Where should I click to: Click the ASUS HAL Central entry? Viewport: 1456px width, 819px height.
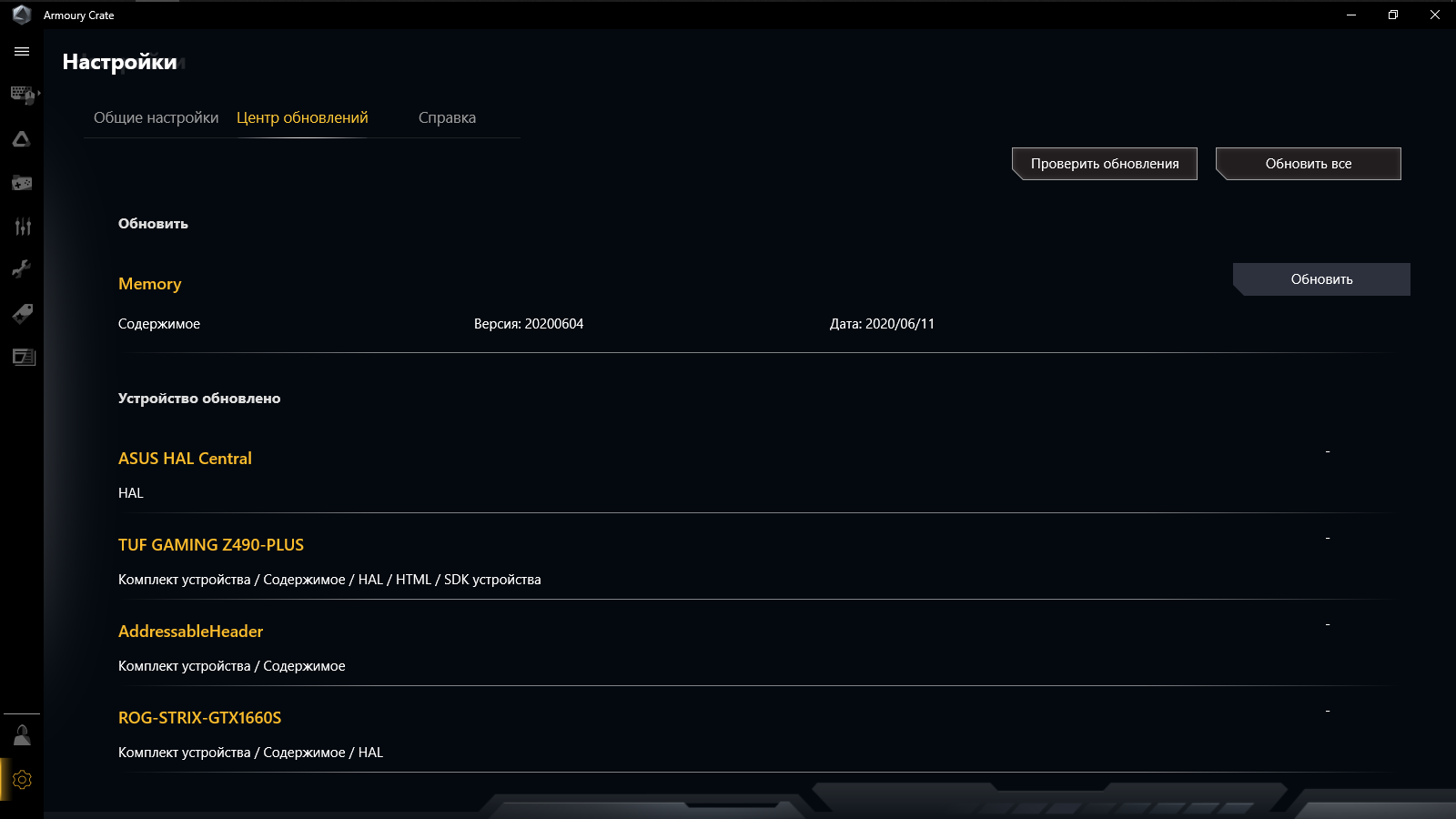[x=185, y=459]
